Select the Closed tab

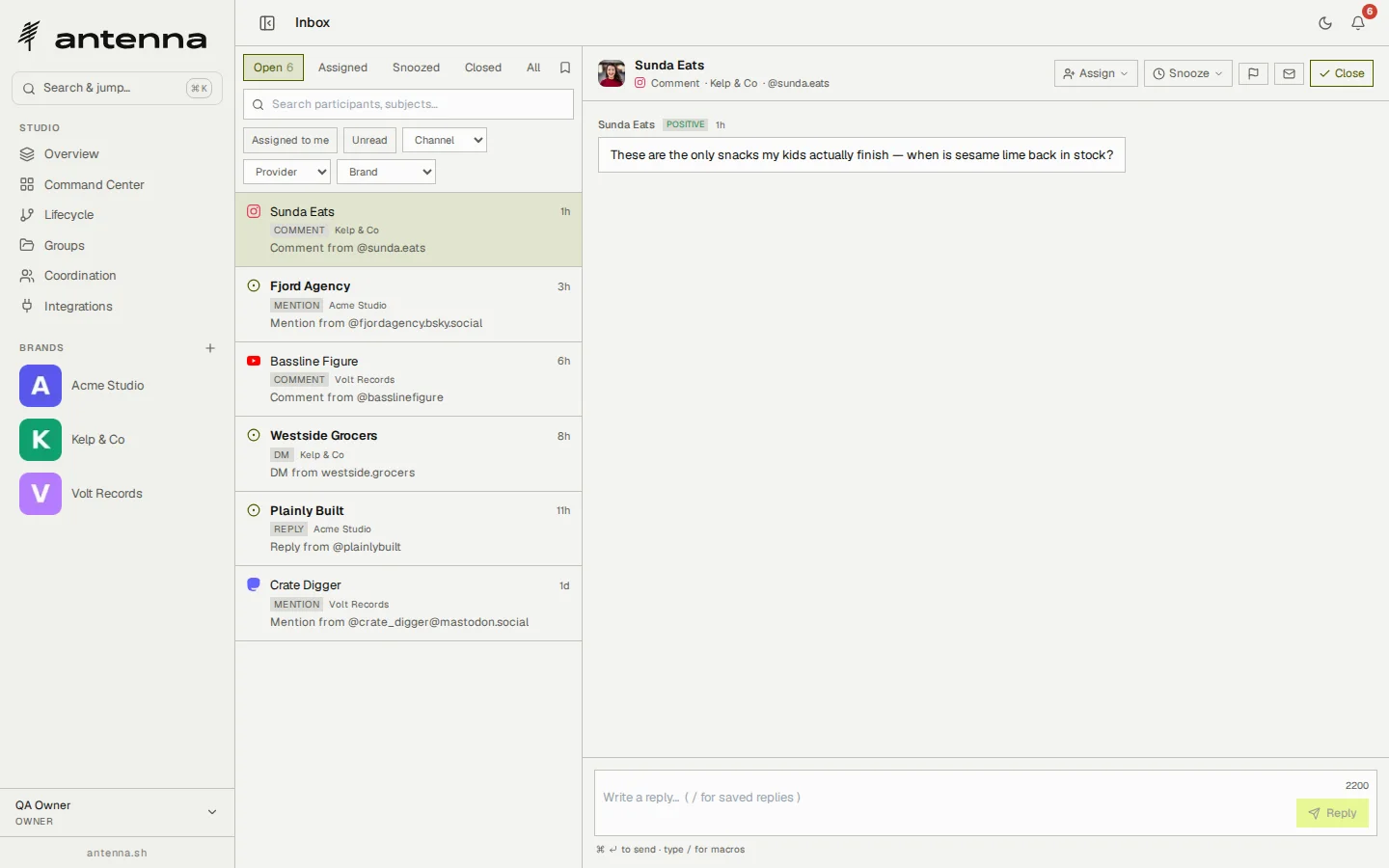pos(483,68)
